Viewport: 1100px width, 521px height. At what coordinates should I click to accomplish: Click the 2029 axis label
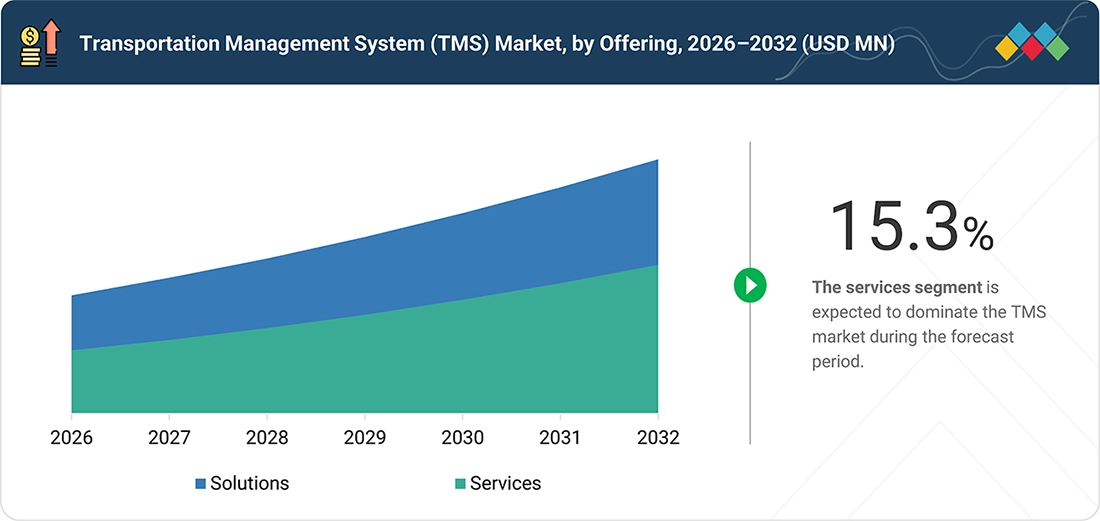coord(365,438)
